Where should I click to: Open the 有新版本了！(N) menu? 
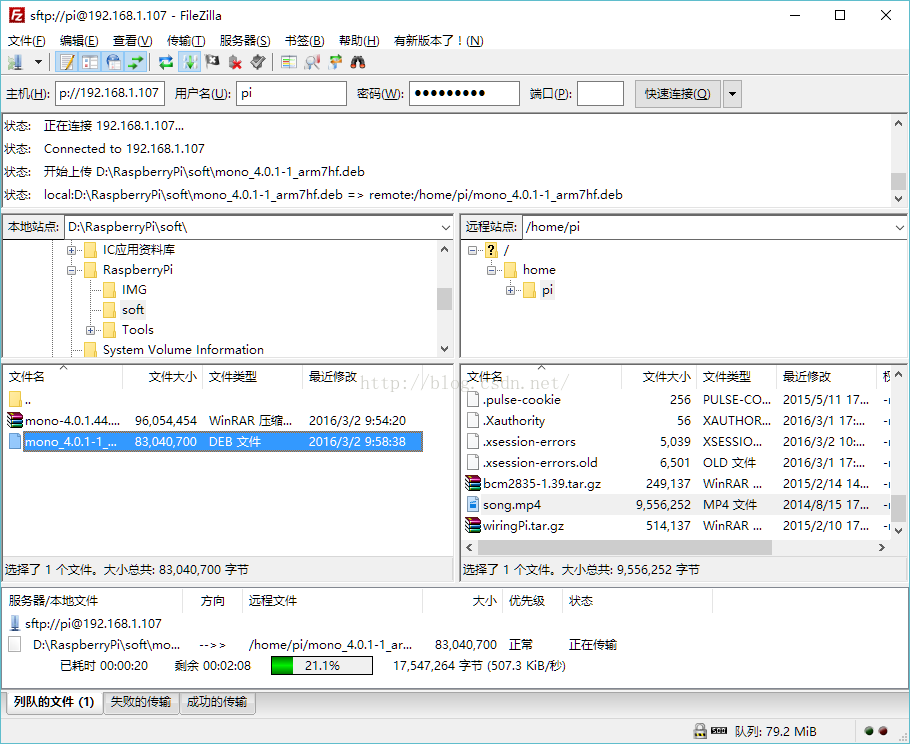click(x=438, y=41)
